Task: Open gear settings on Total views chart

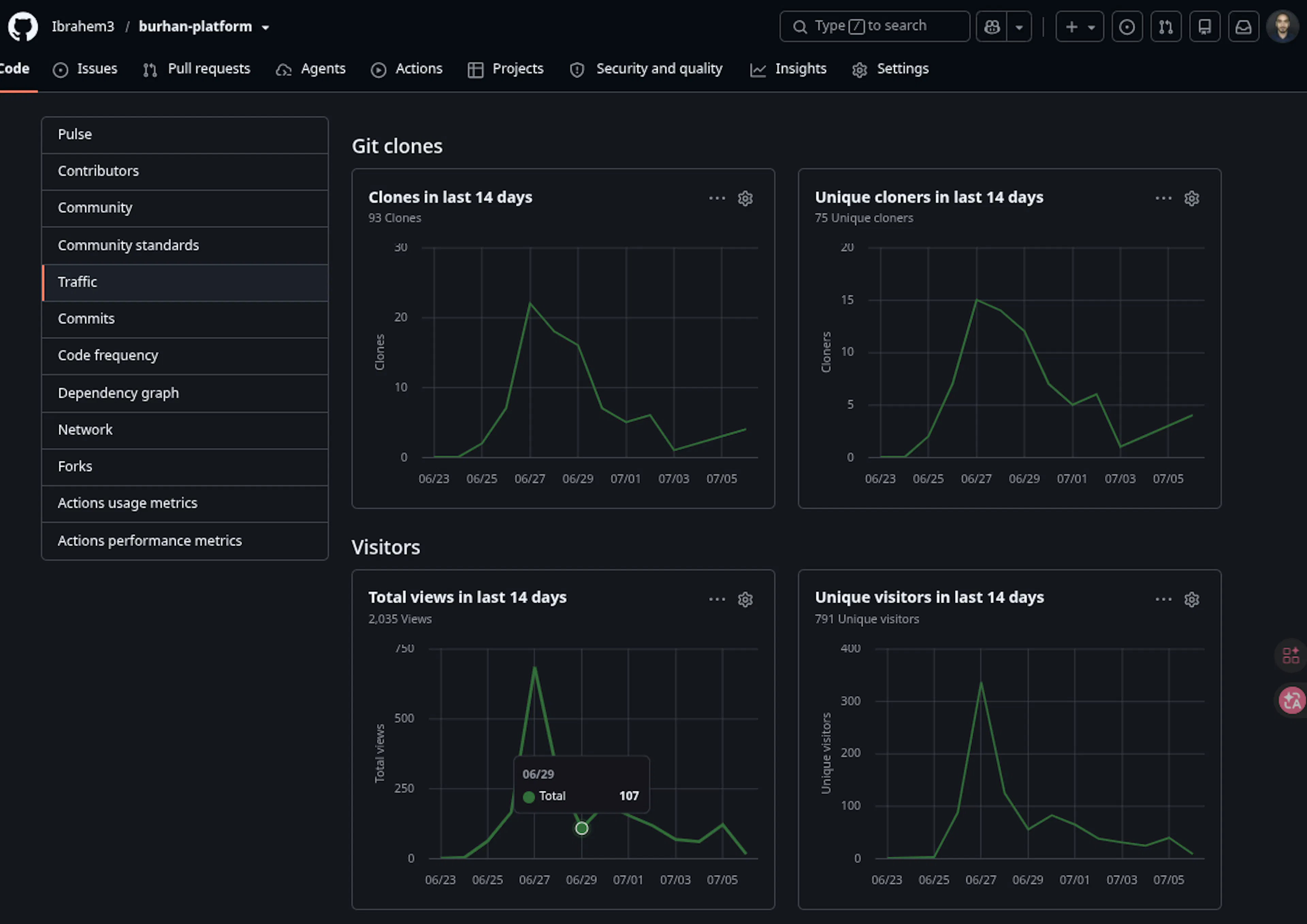Action: [x=745, y=599]
